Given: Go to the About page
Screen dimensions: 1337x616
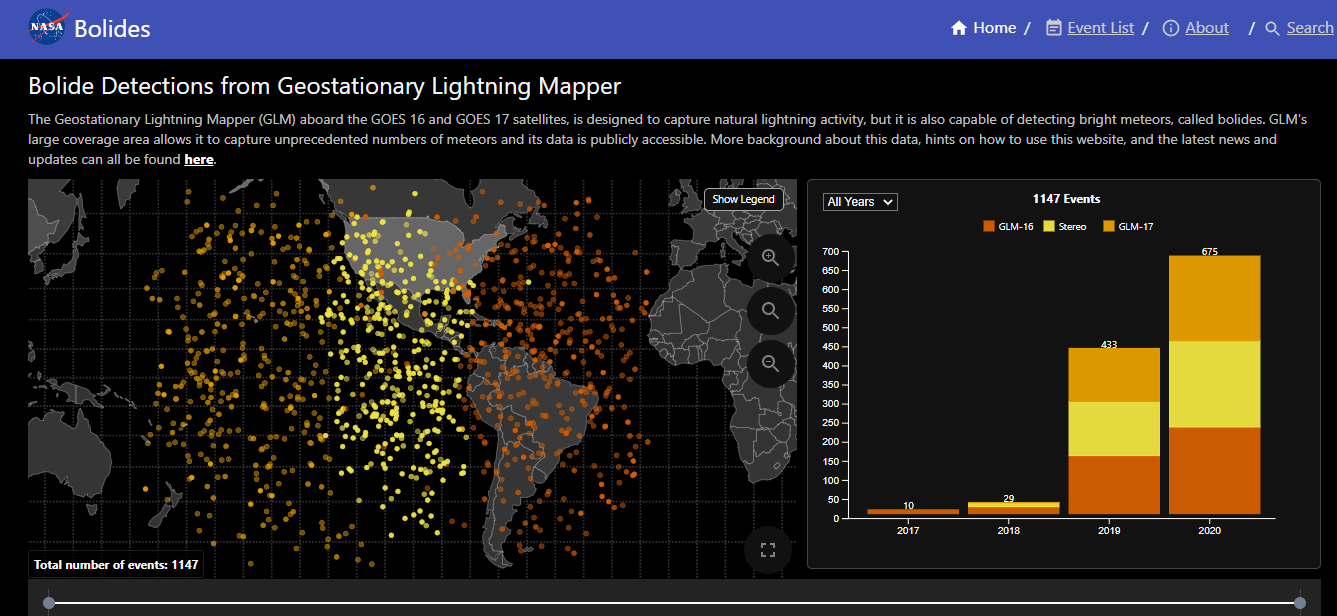Looking at the screenshot, I should [1207, 28].
